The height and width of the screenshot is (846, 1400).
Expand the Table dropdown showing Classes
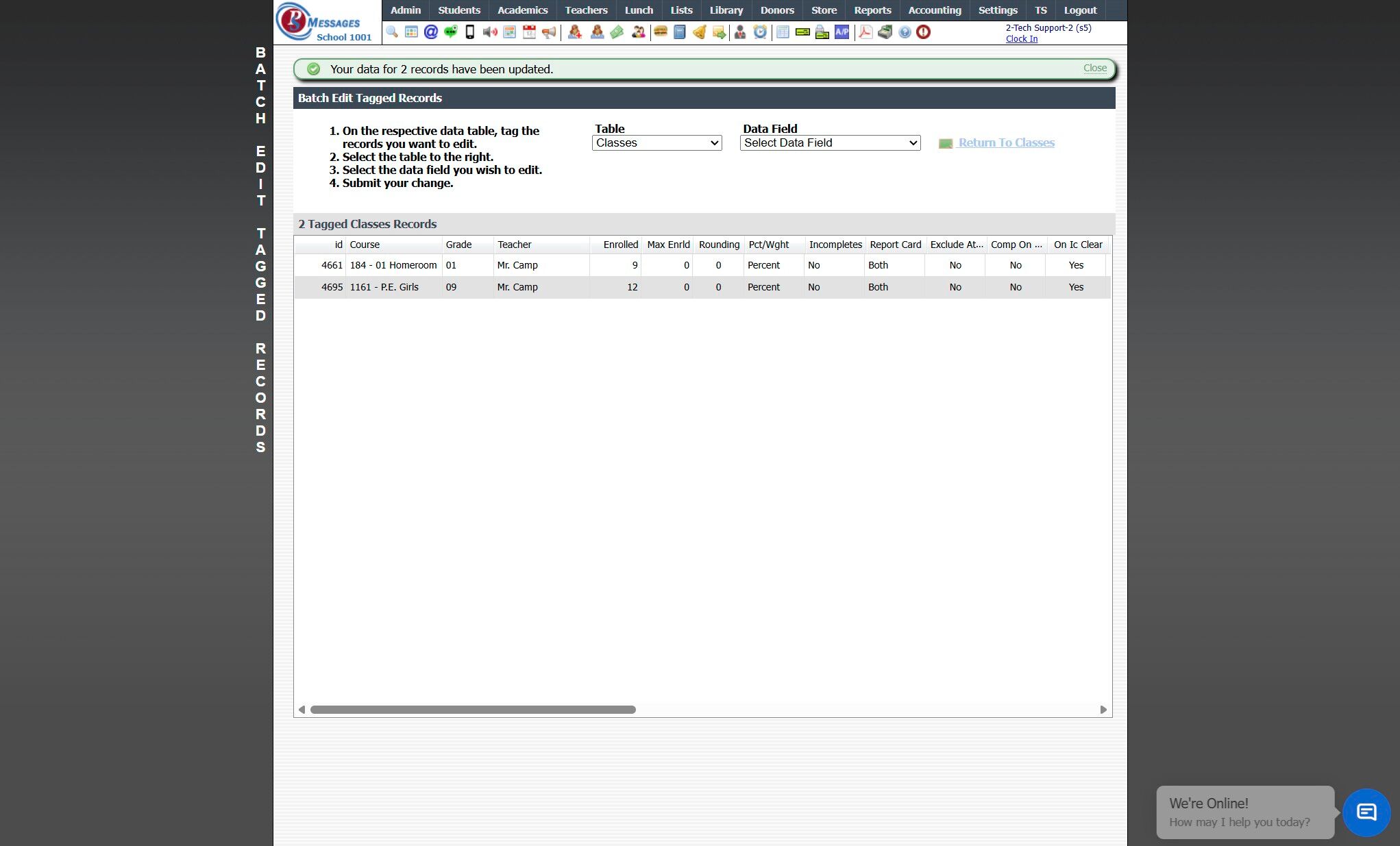656,143
